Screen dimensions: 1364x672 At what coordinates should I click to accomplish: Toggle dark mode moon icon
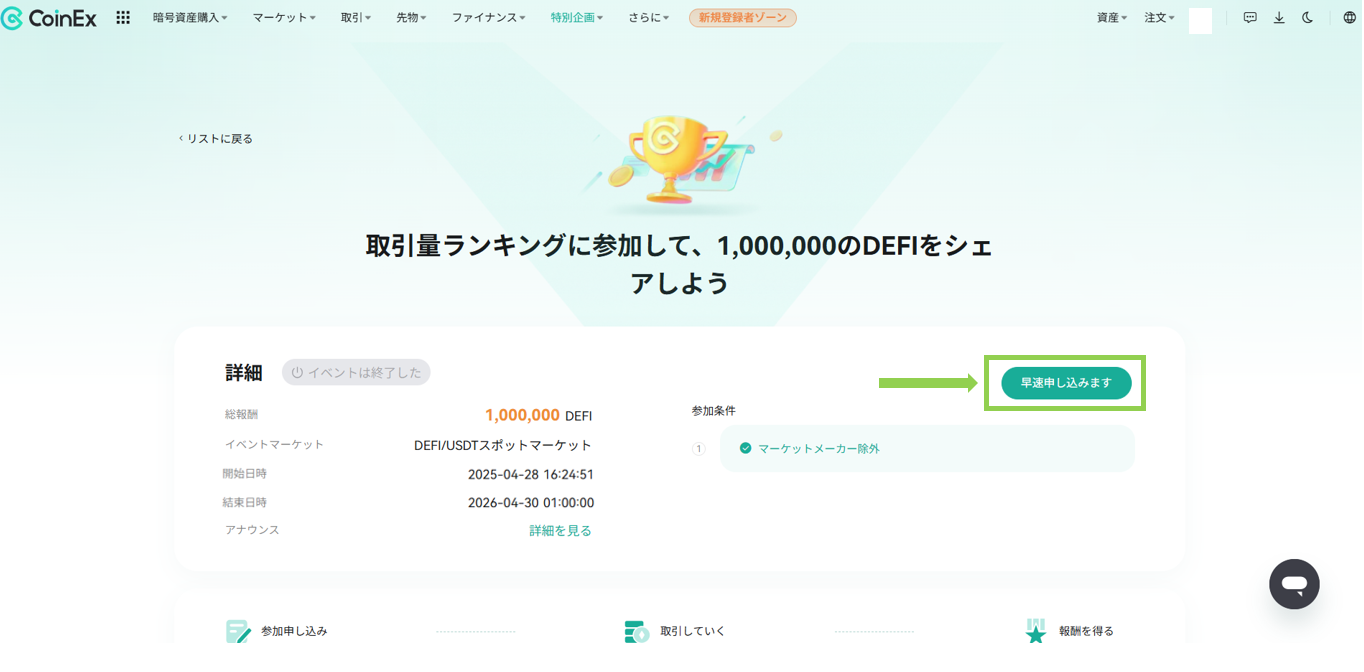tap(1308, 18)
